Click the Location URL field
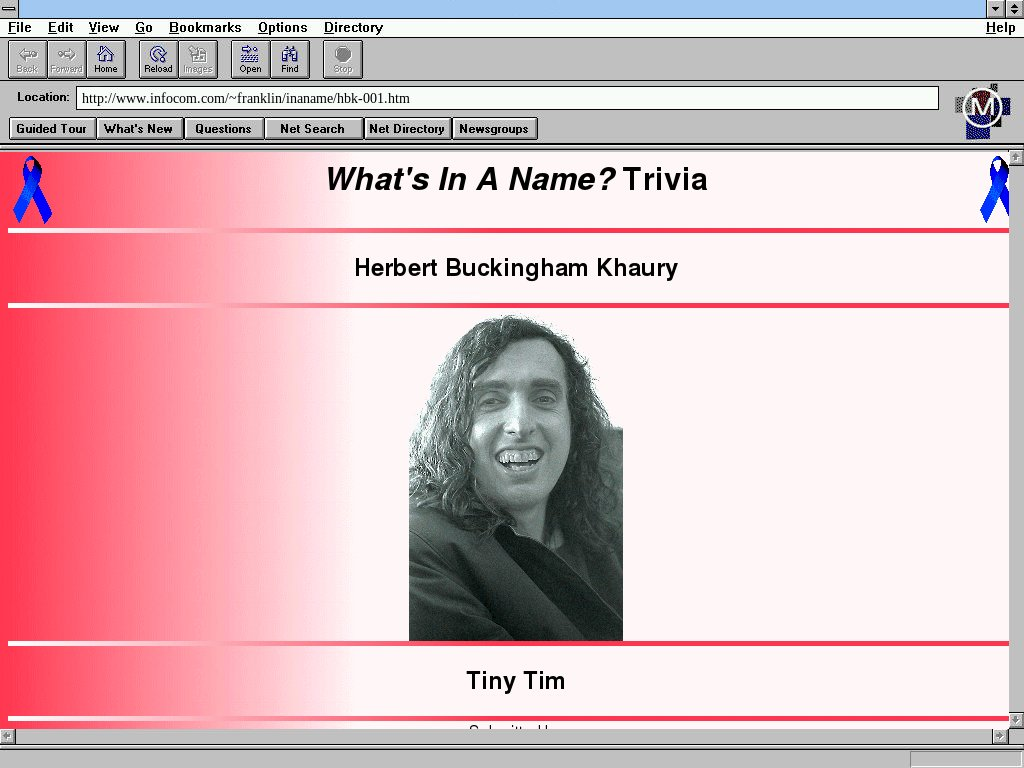Screen dimensions: 1024x768 (507, 98)
